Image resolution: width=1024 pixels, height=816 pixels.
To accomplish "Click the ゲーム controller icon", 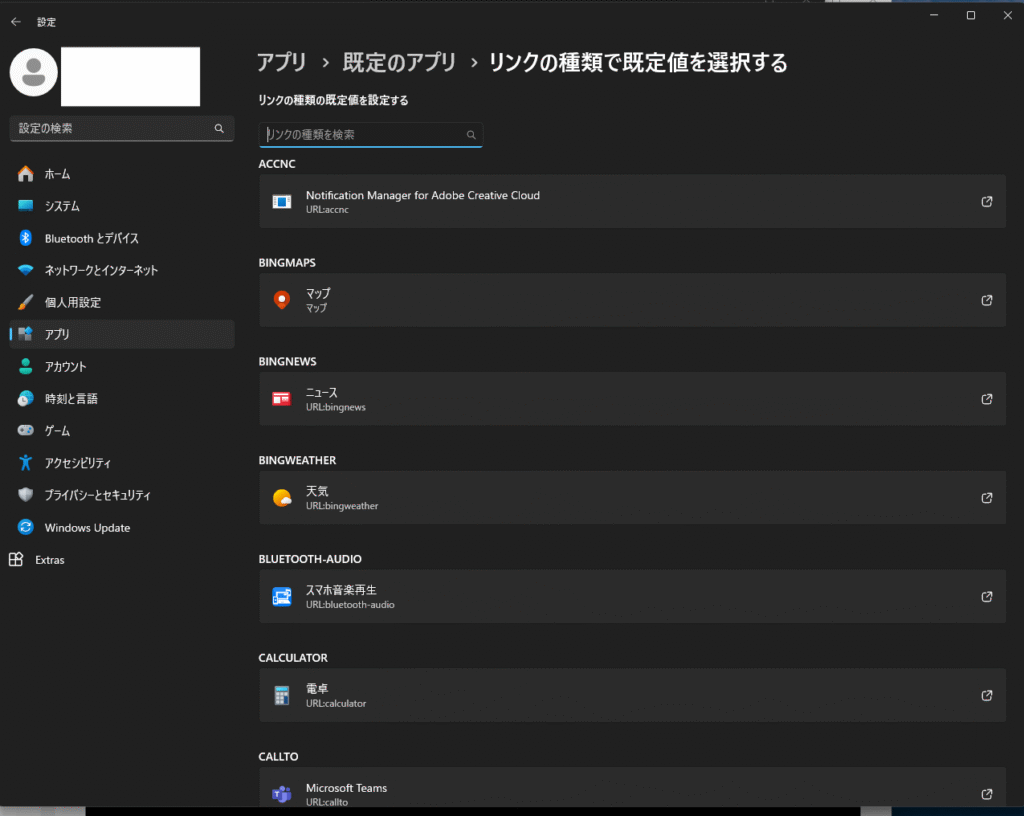I will click(25, 430).
